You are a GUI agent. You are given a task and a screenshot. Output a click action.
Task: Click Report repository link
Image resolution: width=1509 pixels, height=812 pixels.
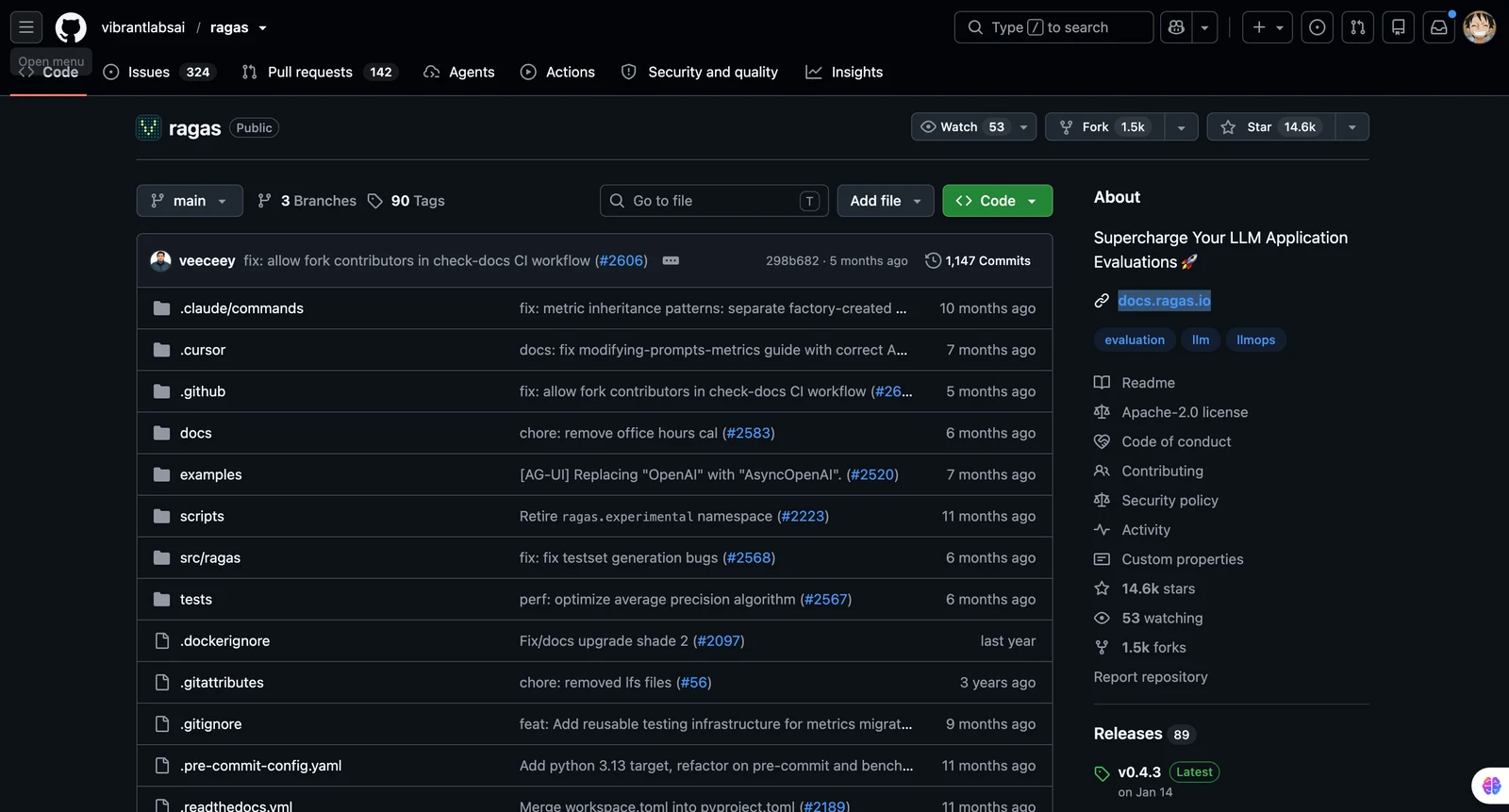tap(1151, 677)
